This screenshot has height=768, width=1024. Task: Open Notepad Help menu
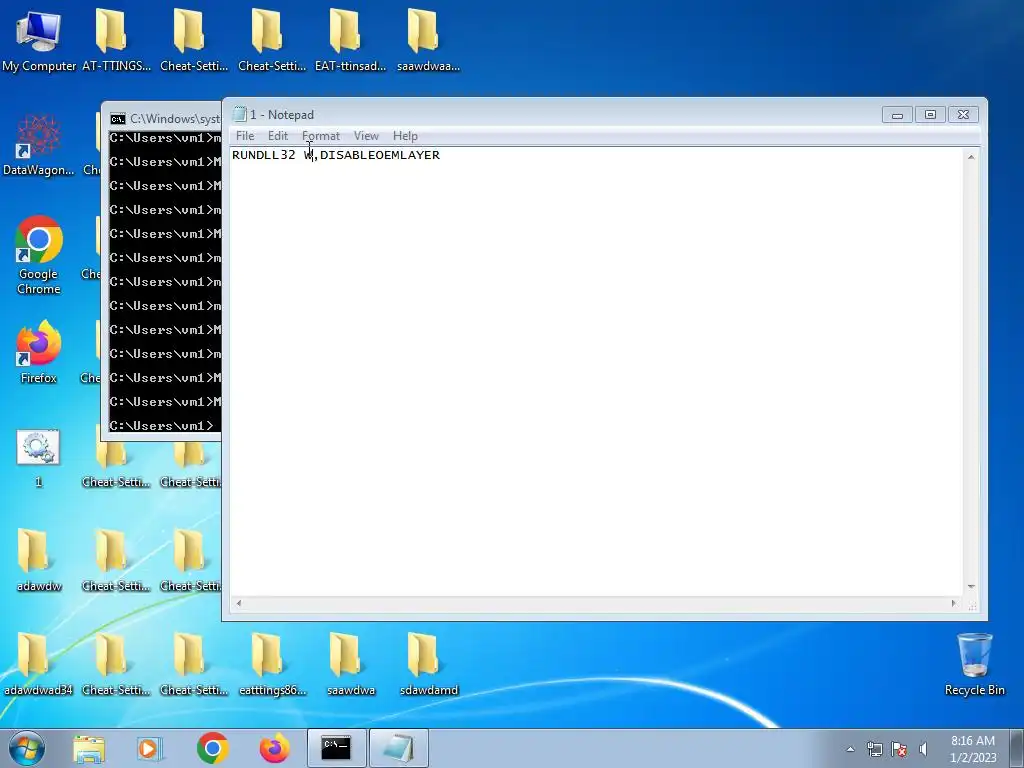[x=405, y=136]
